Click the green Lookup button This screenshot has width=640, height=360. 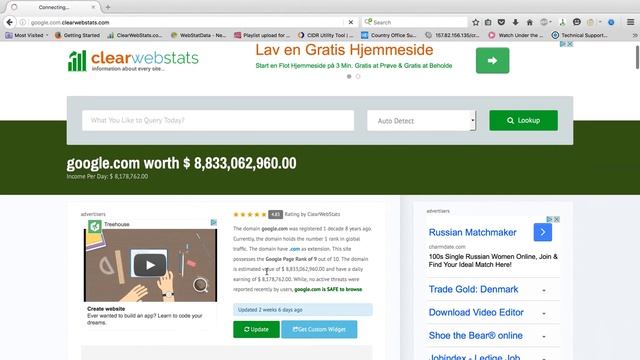pyautogui.click(x=523, y=120)
